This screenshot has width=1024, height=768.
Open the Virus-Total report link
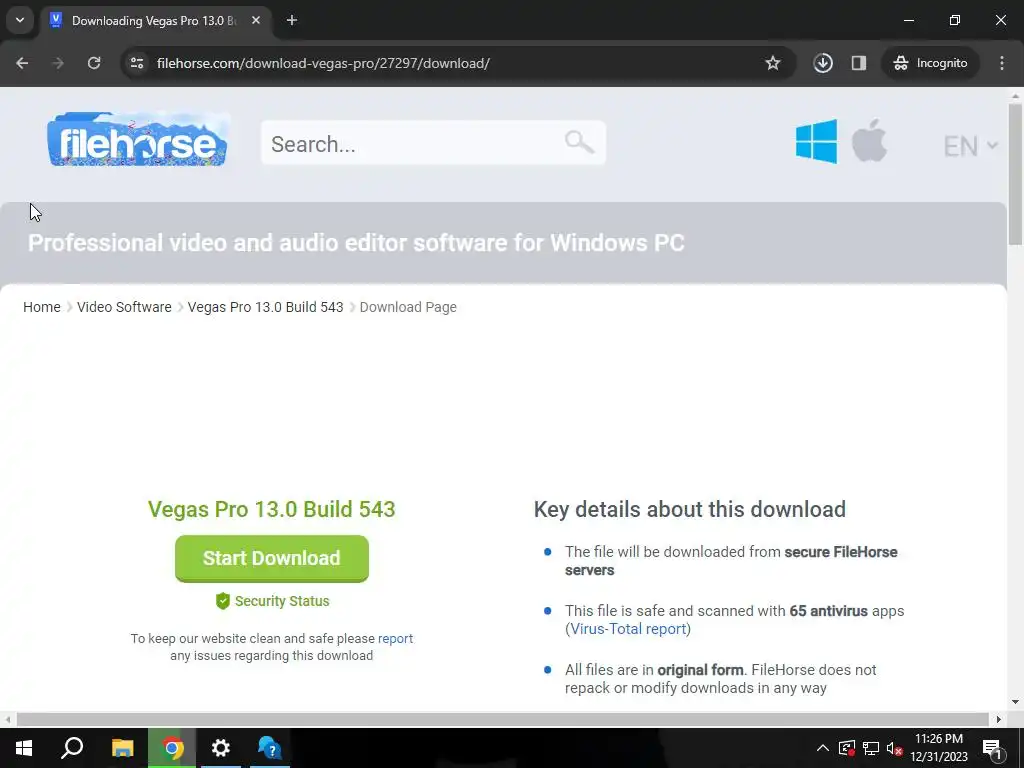(628, 629)
